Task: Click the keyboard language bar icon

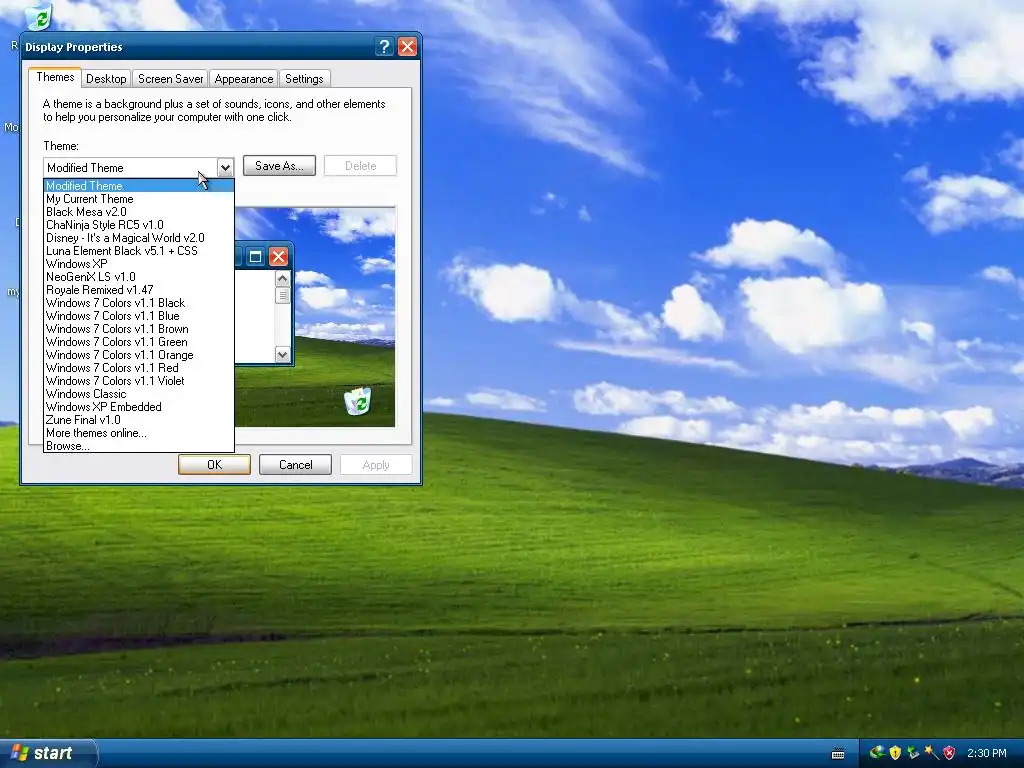Action: tap(838, 754)
